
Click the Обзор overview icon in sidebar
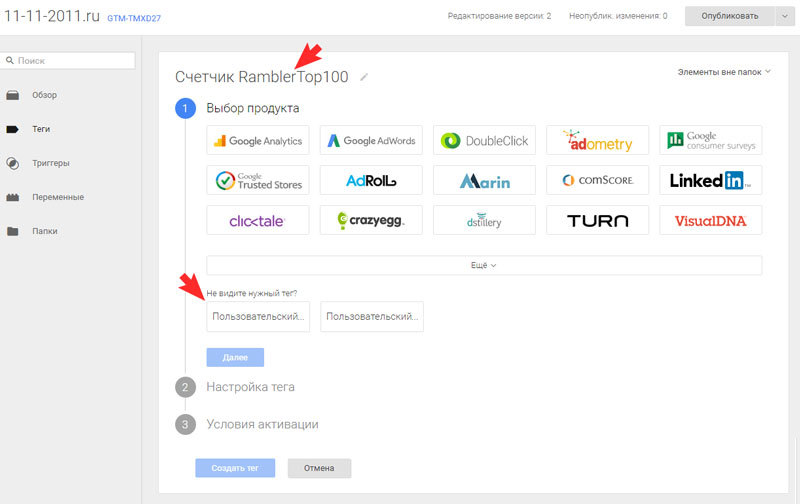pos(13,95)
